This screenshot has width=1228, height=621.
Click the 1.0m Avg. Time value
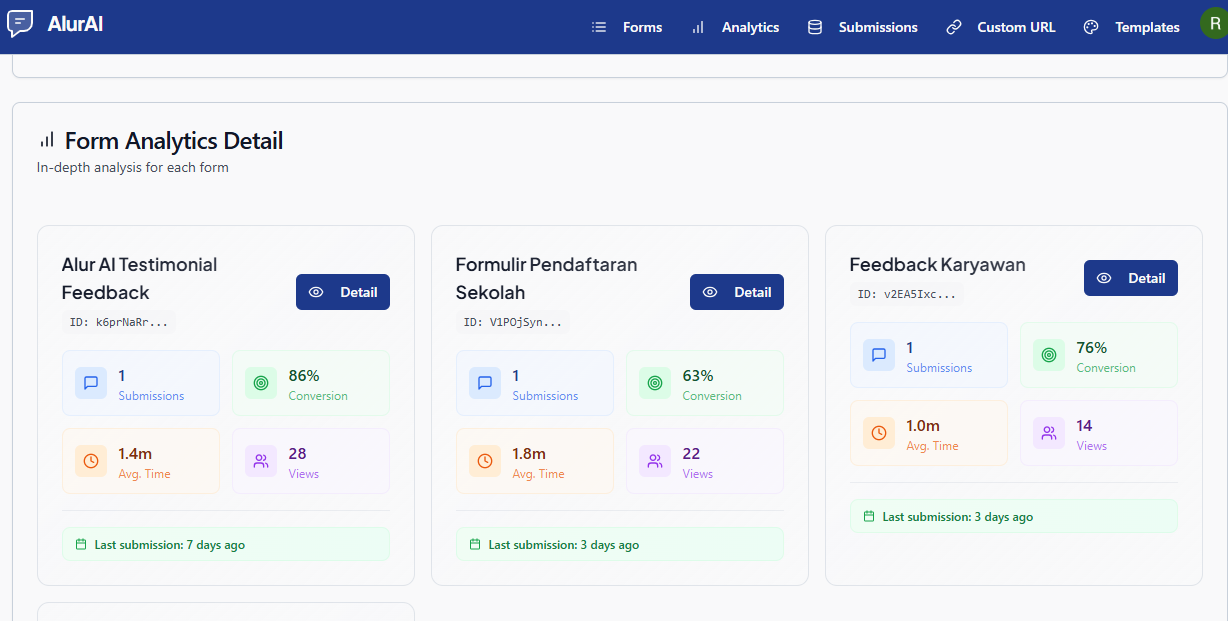pos(923,426)
